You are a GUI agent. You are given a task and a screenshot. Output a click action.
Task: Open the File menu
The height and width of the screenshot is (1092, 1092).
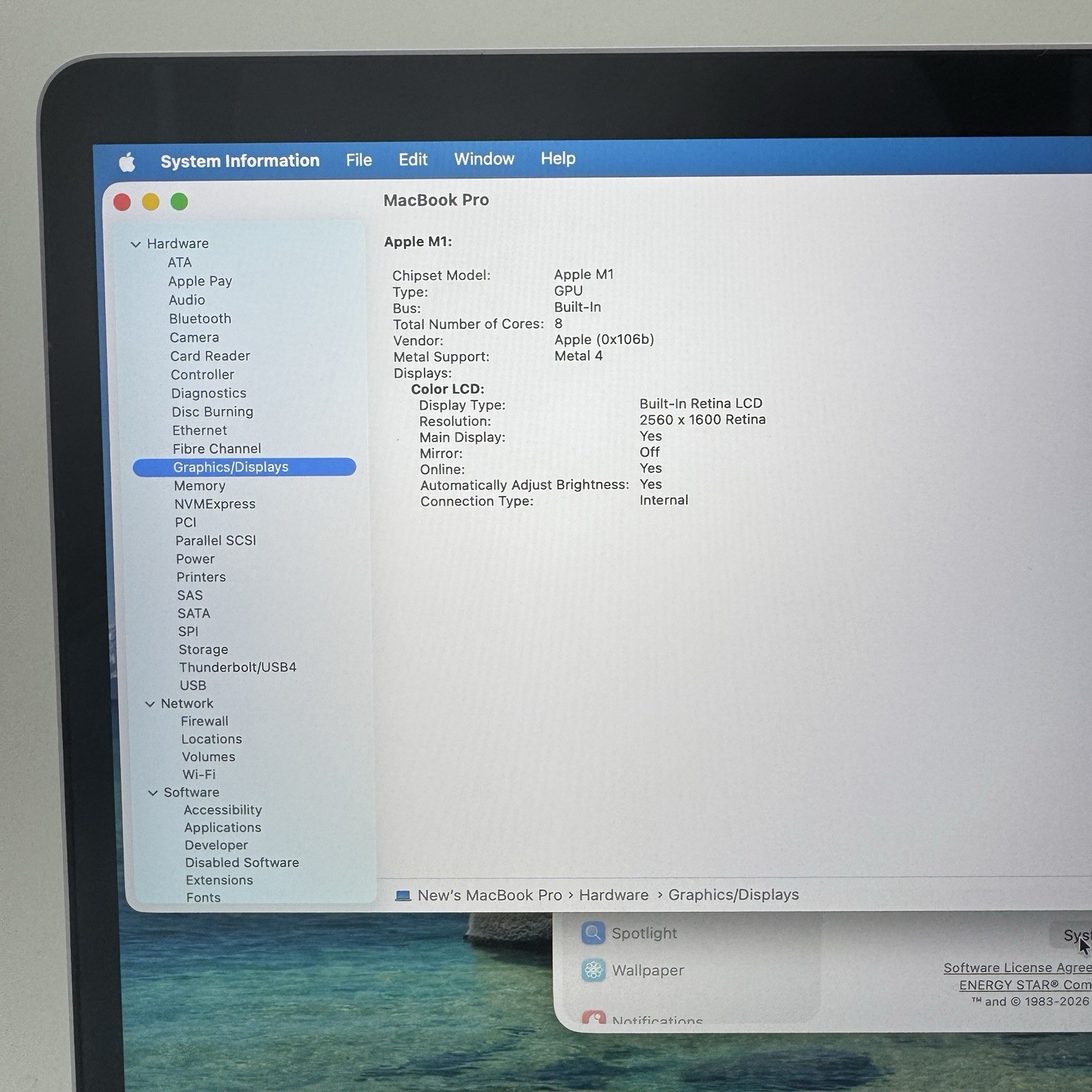pyautogui.click(x=359, y=160)
